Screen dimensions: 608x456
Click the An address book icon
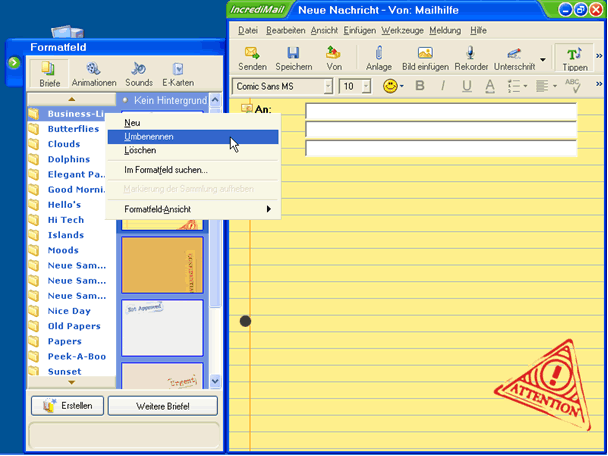(x=246, y=109)
